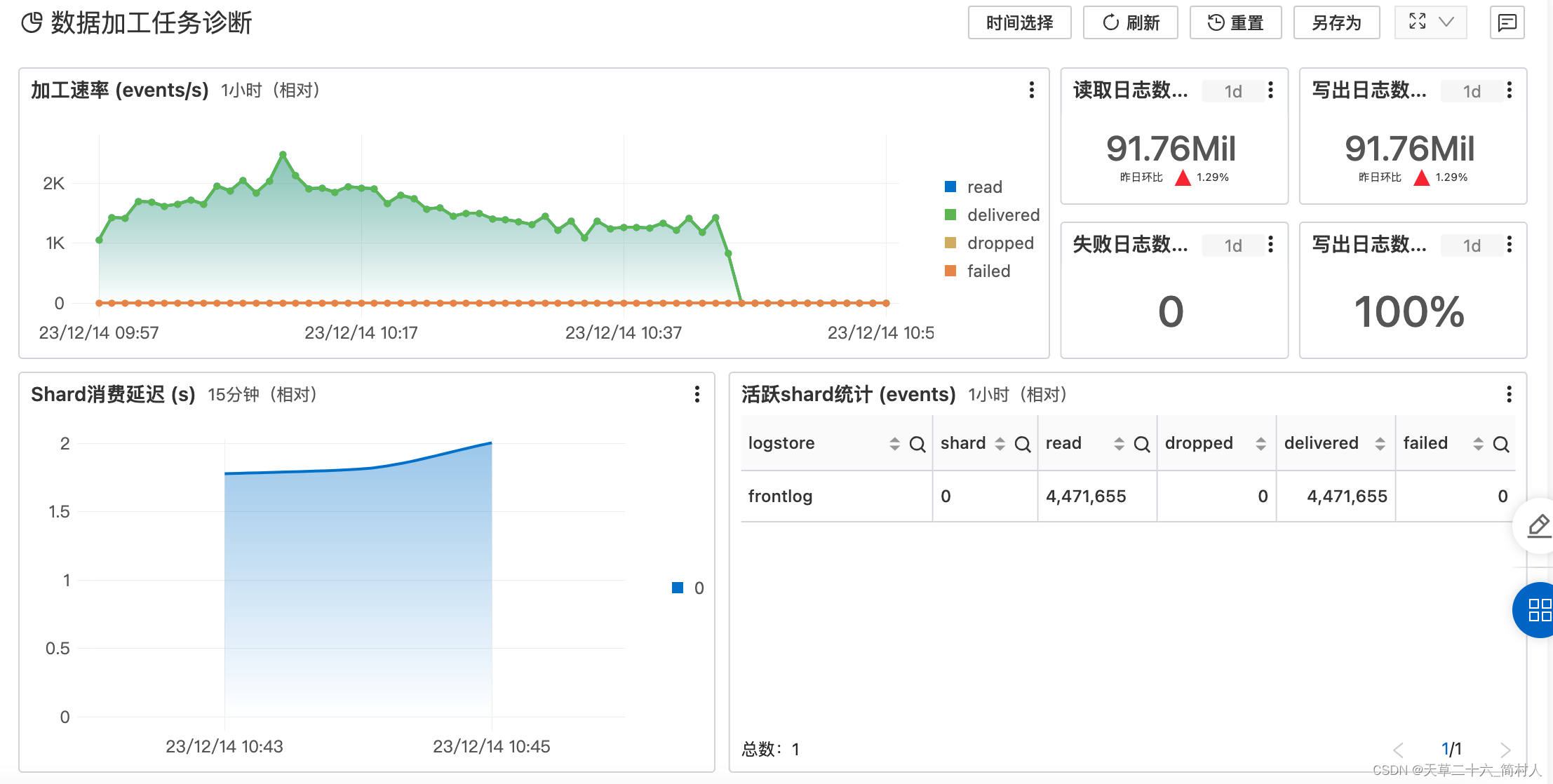Click the dashboard title pie-chart icon

point(32,22)
